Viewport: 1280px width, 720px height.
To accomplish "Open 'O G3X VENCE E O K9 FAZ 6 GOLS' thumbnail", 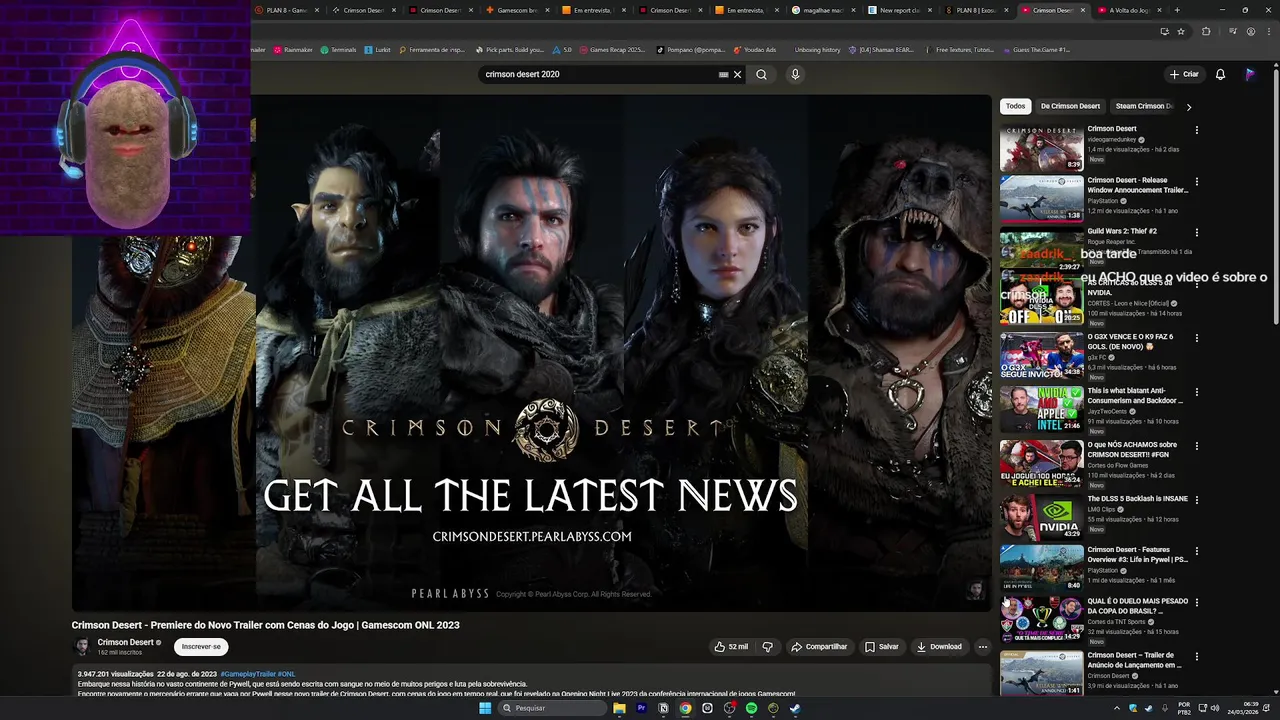I will click(x=1041, y=355).
